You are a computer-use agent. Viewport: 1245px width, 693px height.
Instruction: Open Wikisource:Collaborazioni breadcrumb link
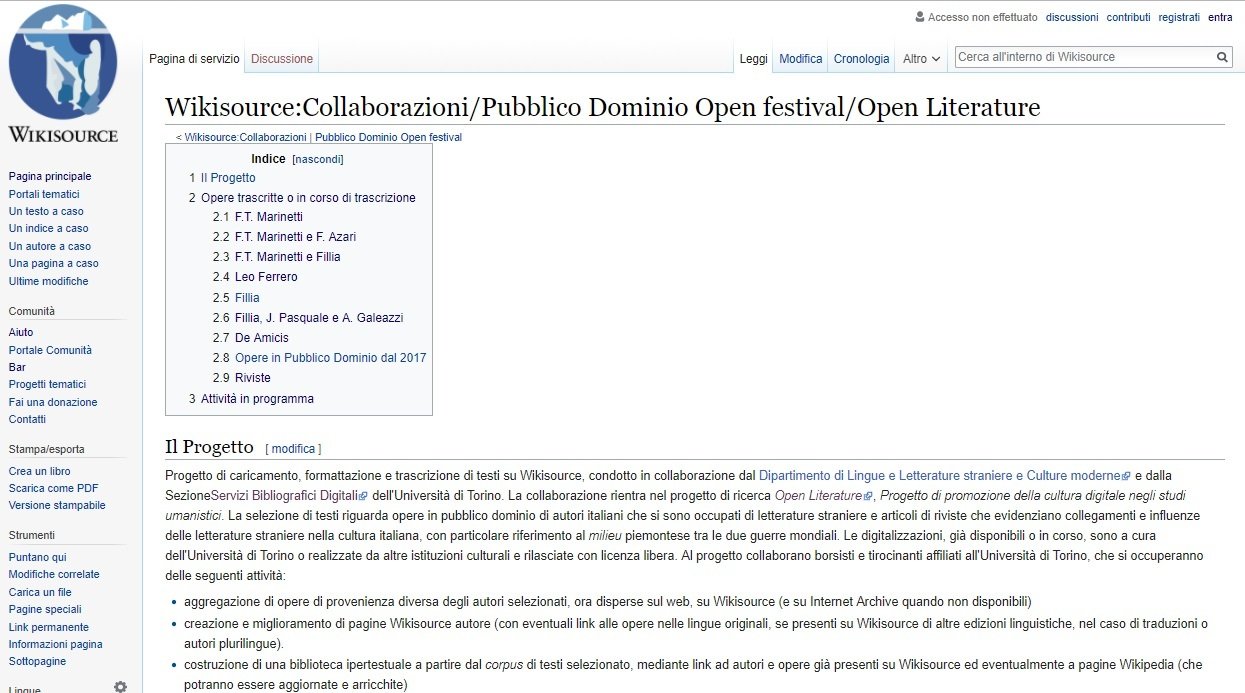pos(245,137)
